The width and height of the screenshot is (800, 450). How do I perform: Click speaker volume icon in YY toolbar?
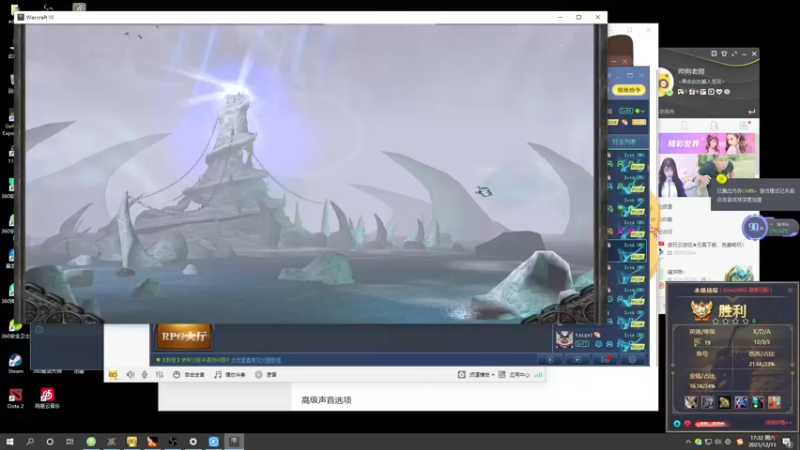(x=130, y=374)
